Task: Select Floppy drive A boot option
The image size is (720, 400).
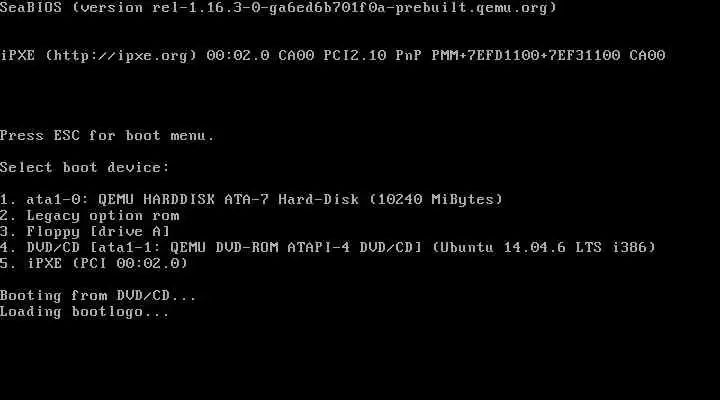Action: (85, 231)
